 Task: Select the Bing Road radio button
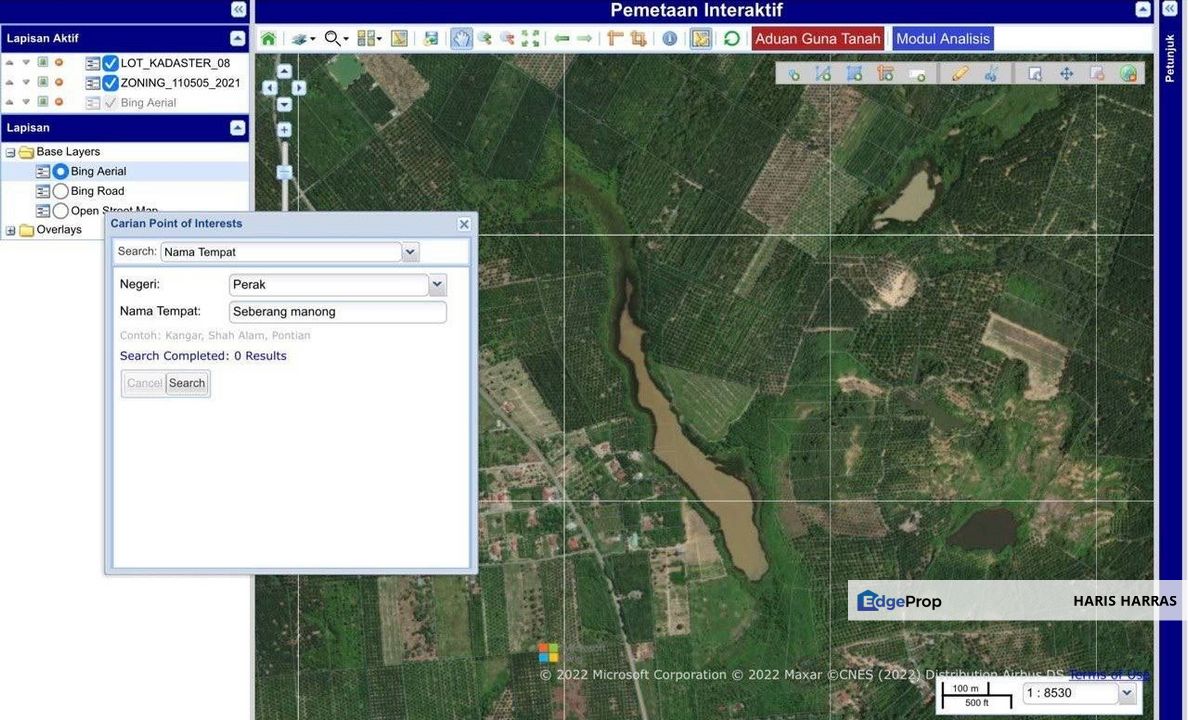tap(60, 191)
